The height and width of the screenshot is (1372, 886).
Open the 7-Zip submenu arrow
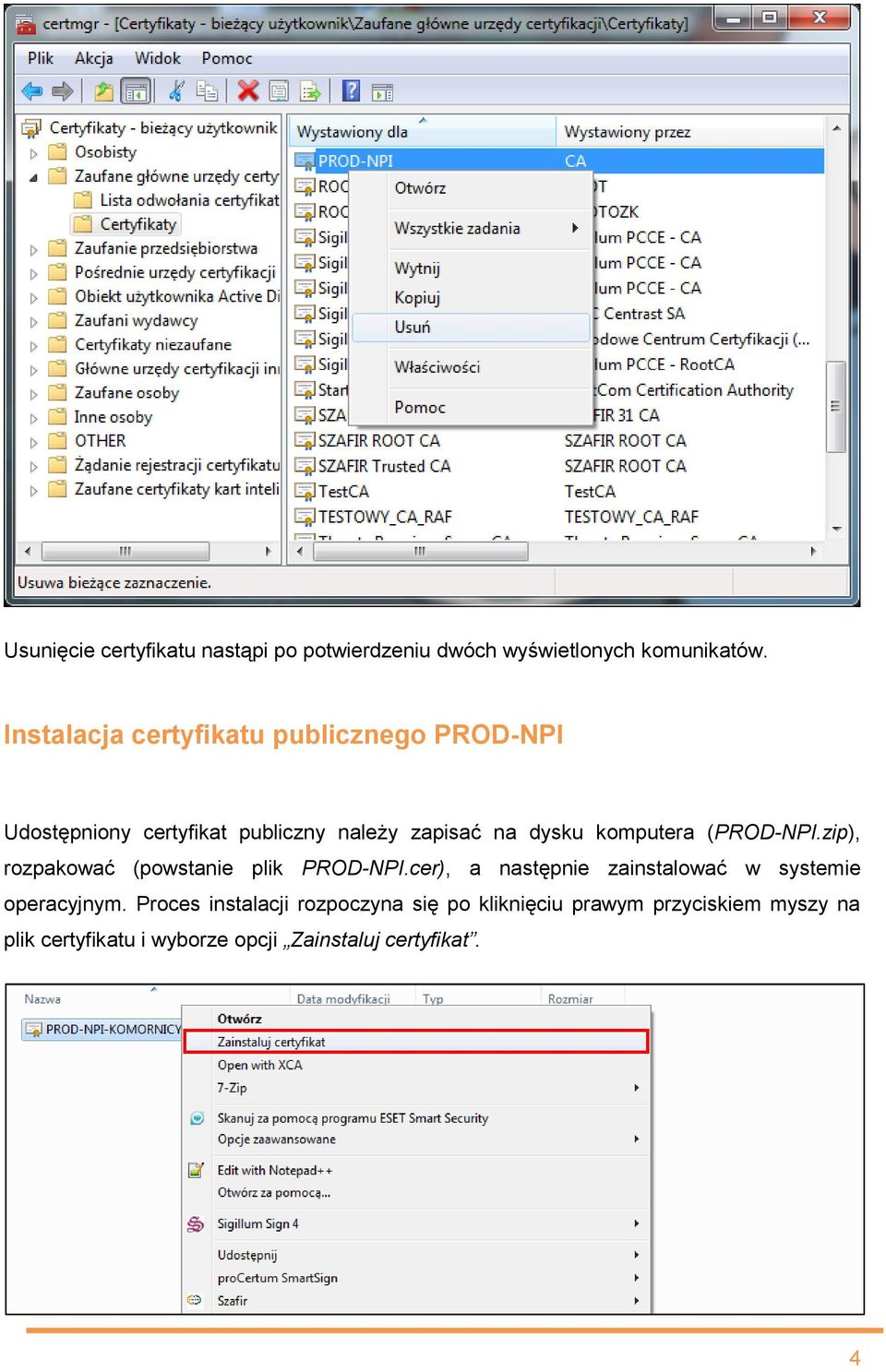point(637,1088)
